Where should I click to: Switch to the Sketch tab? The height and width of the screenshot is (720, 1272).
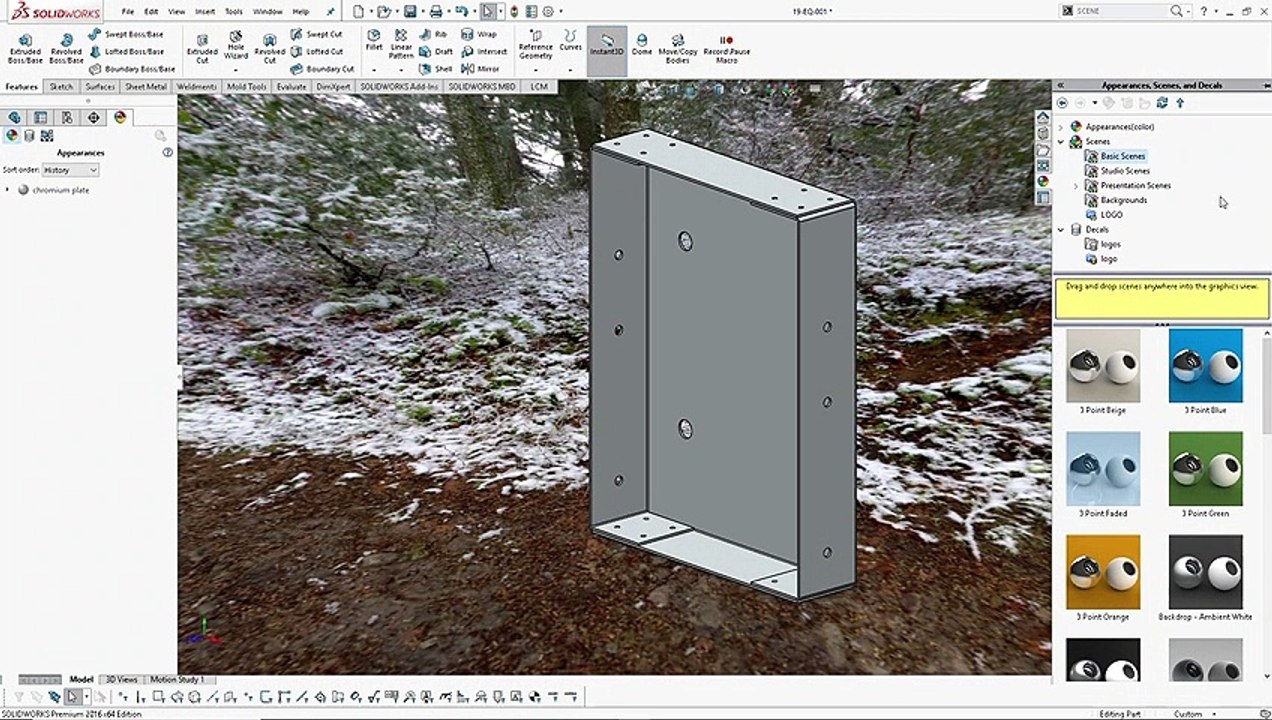click(x=62, y=87)
